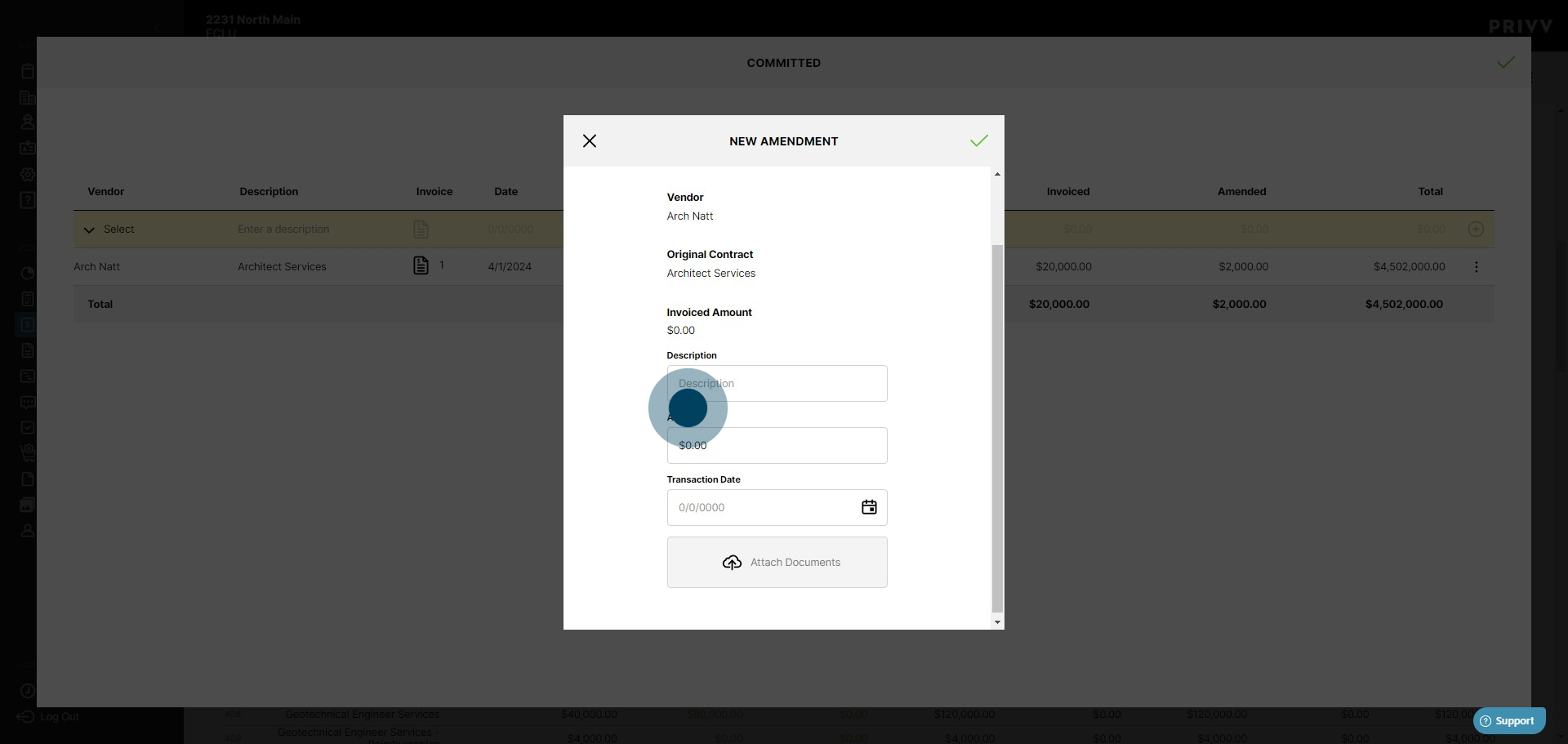1568x744 pixels.
Task: Click the Date column header
Action: click(506, 191)
